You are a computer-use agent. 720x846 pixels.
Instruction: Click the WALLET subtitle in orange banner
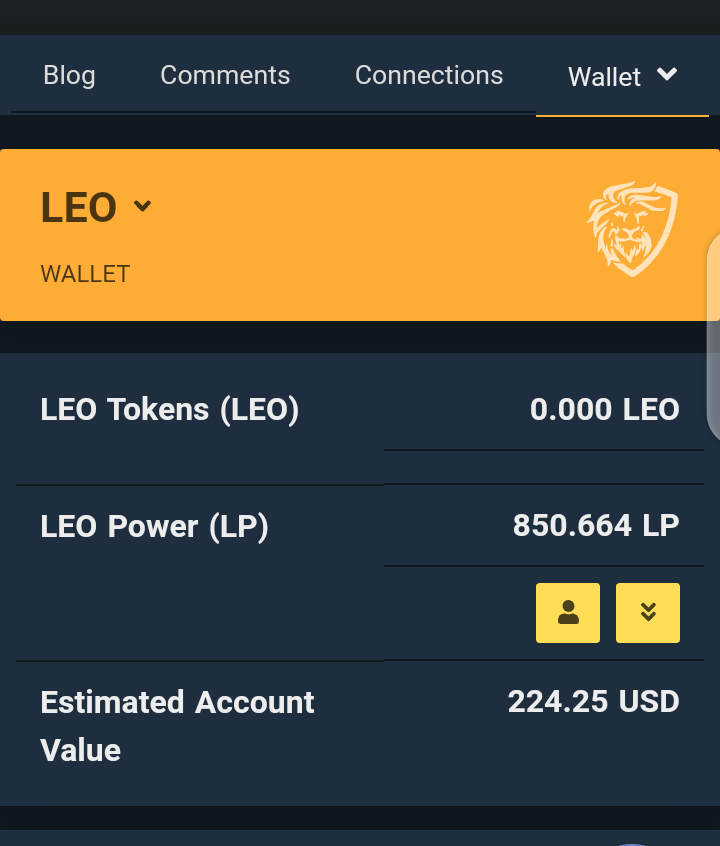pos(85,274)
